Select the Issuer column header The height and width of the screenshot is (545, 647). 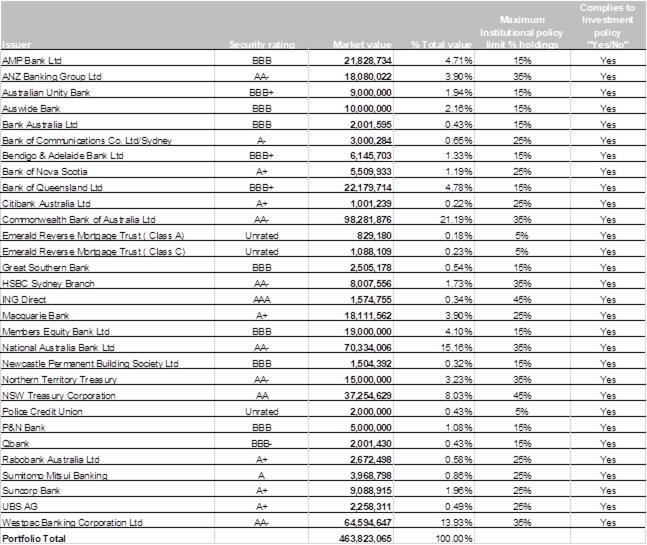click(x=17, y=45)
